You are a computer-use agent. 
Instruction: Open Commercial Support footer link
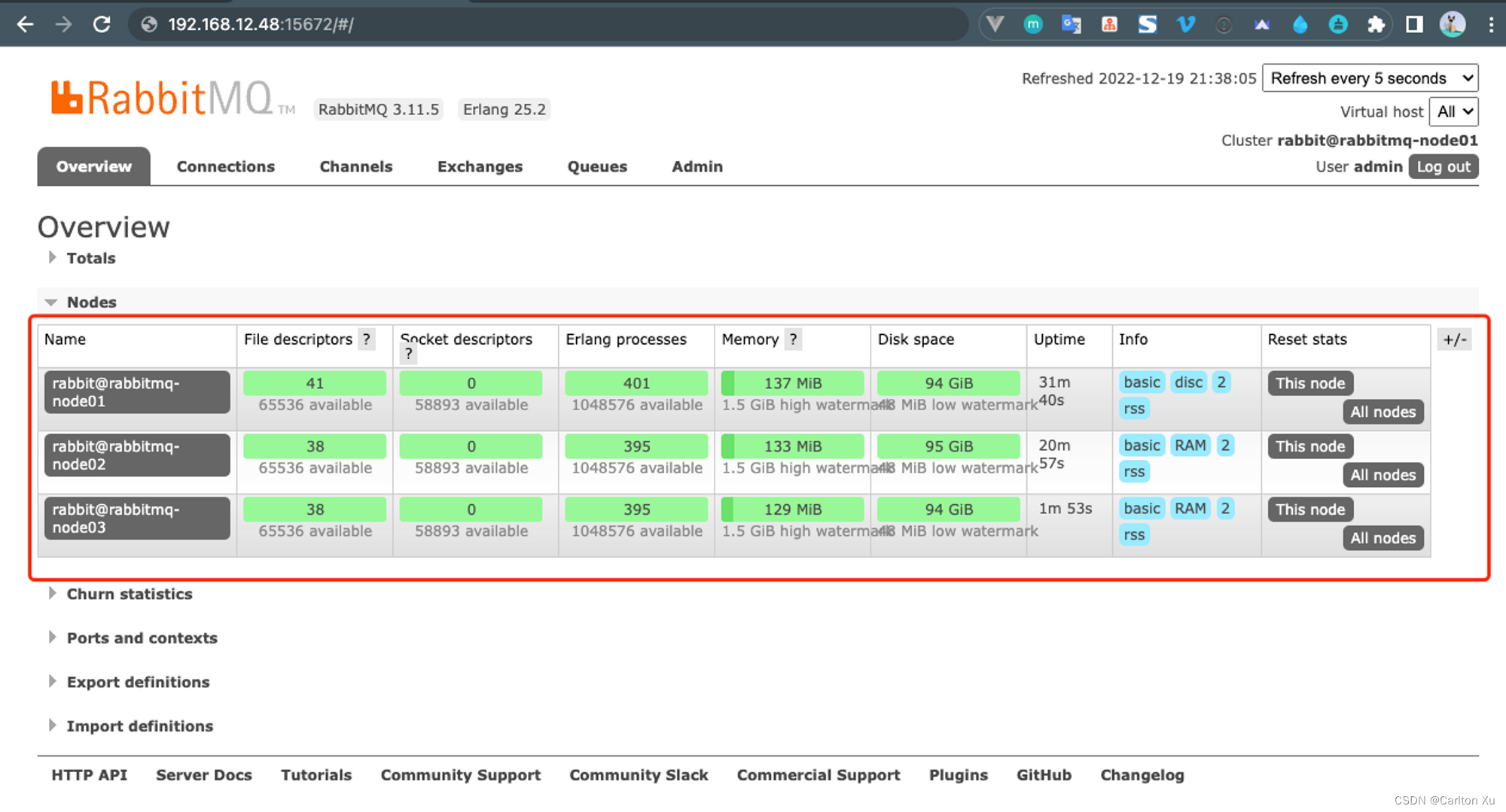(x=819, y=775)
